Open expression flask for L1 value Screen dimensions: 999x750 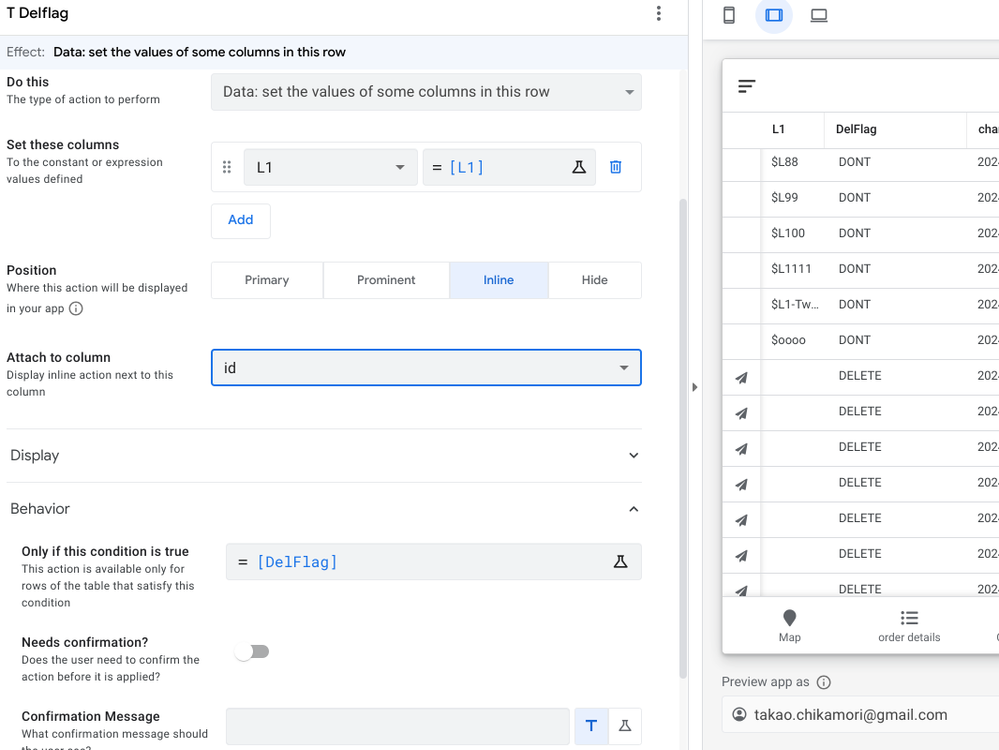click(x=579, y=167)
